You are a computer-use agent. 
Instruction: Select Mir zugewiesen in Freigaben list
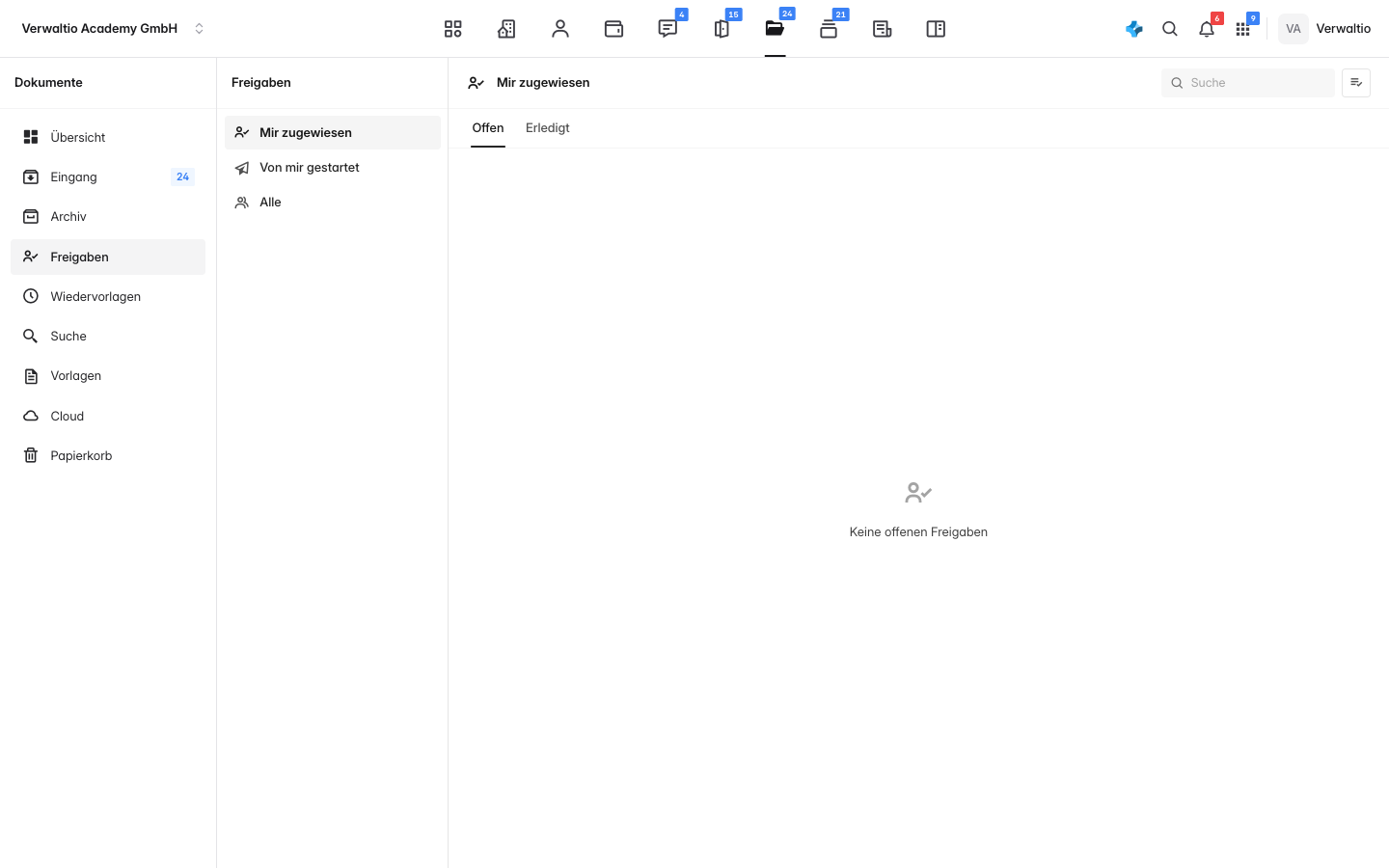pyautogui.click(x=333, y=133)
